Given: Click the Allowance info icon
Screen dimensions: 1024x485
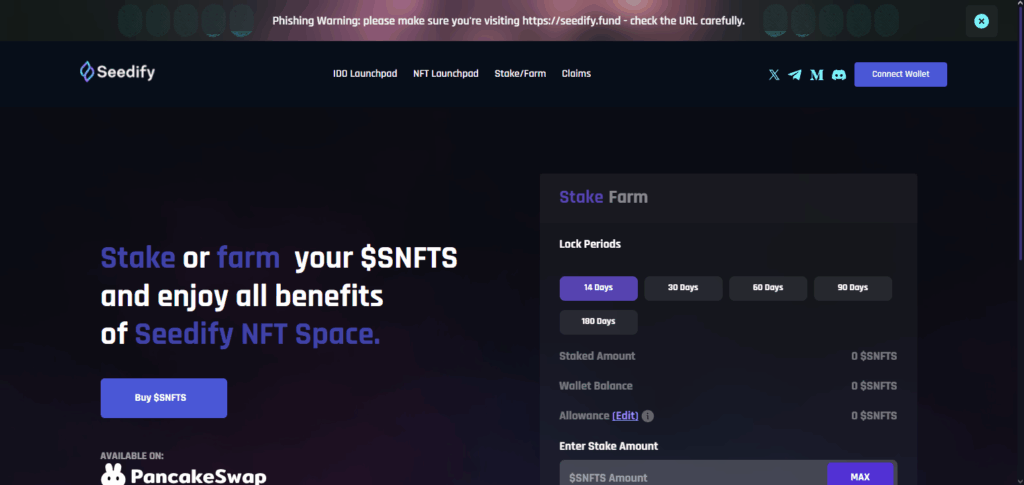Looking at the screenshot, I should coord(648,416).
